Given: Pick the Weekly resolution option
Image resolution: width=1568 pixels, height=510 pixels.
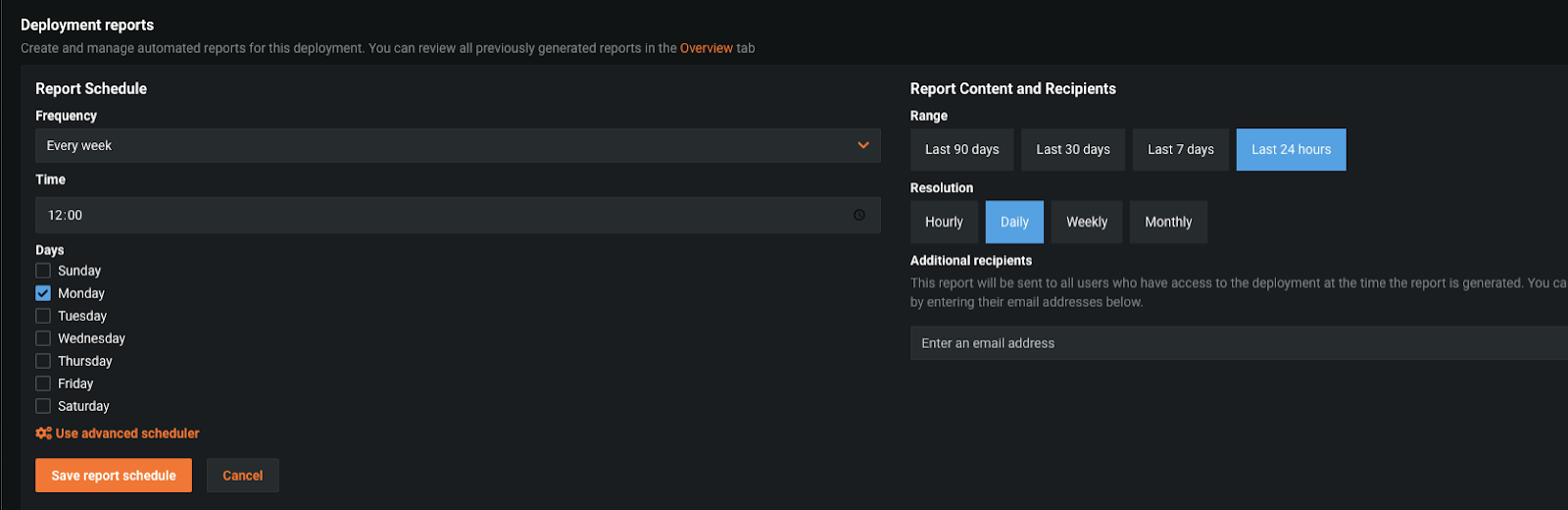Looking at the screenshot, I should tap(1087, 223).
